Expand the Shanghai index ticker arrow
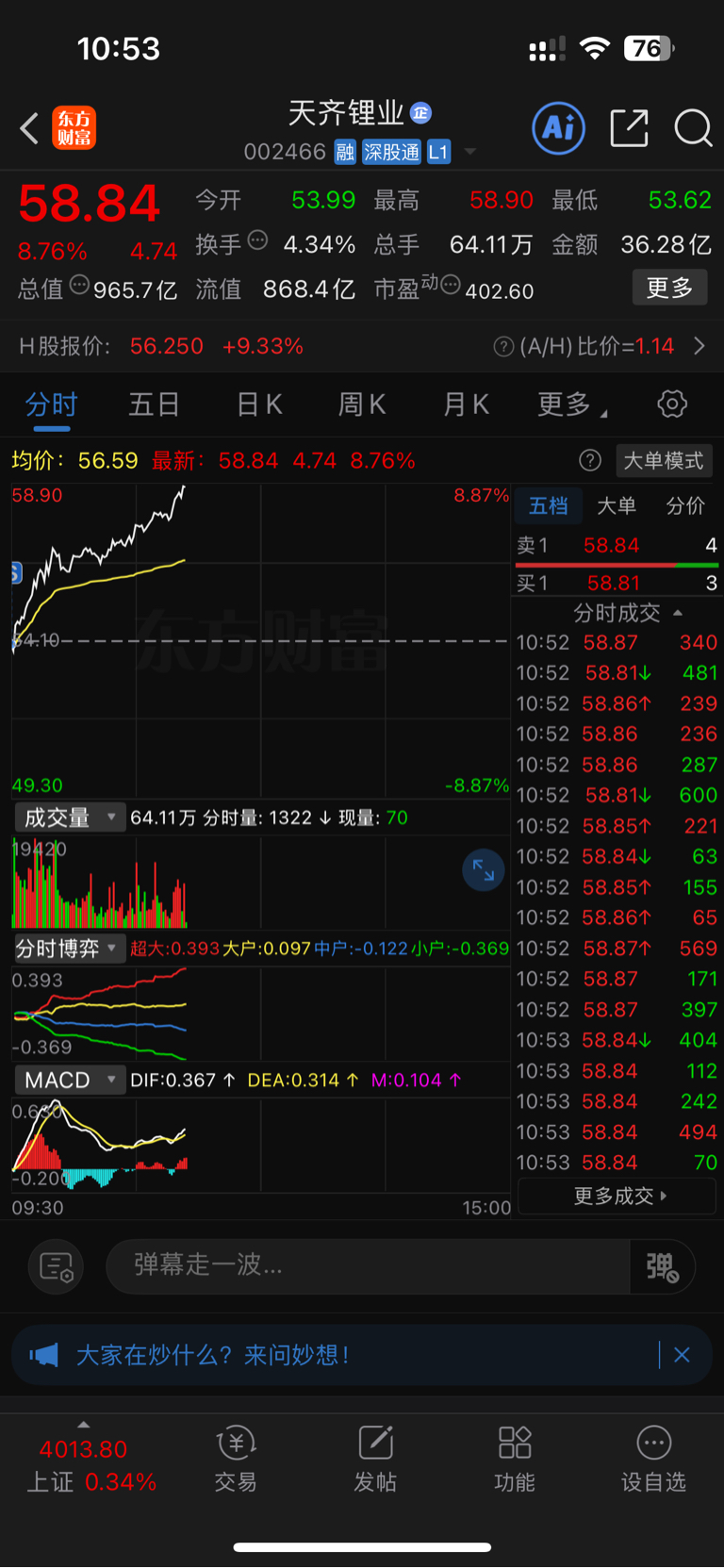724x1568 pixels. click(83, 1425)
